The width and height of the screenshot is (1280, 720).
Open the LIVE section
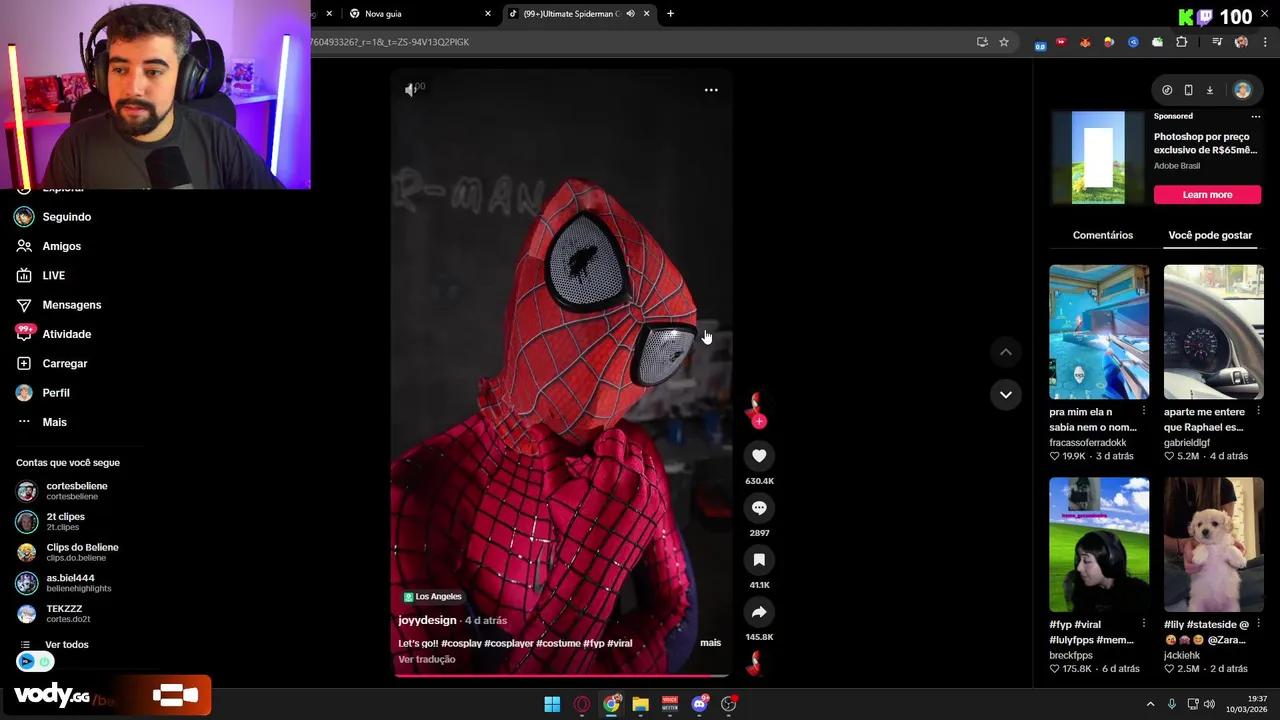click(41, 275)
